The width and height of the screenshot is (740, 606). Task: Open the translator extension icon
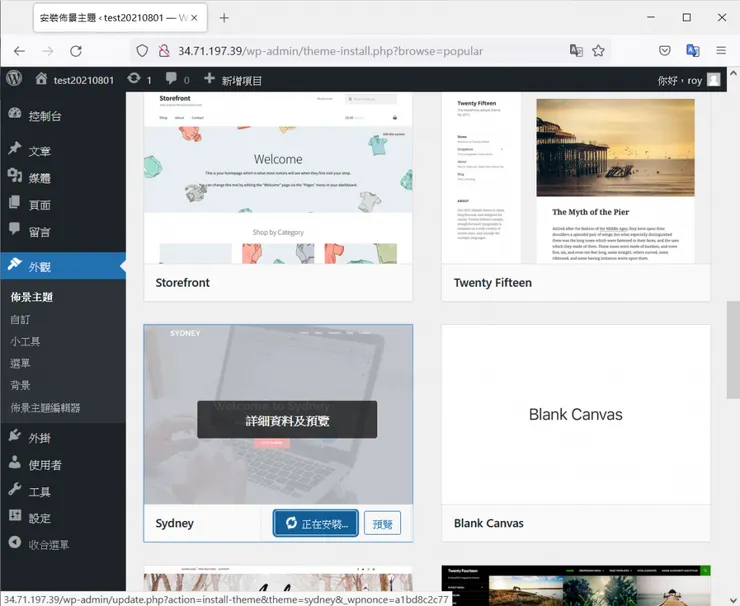click(693, 50)
